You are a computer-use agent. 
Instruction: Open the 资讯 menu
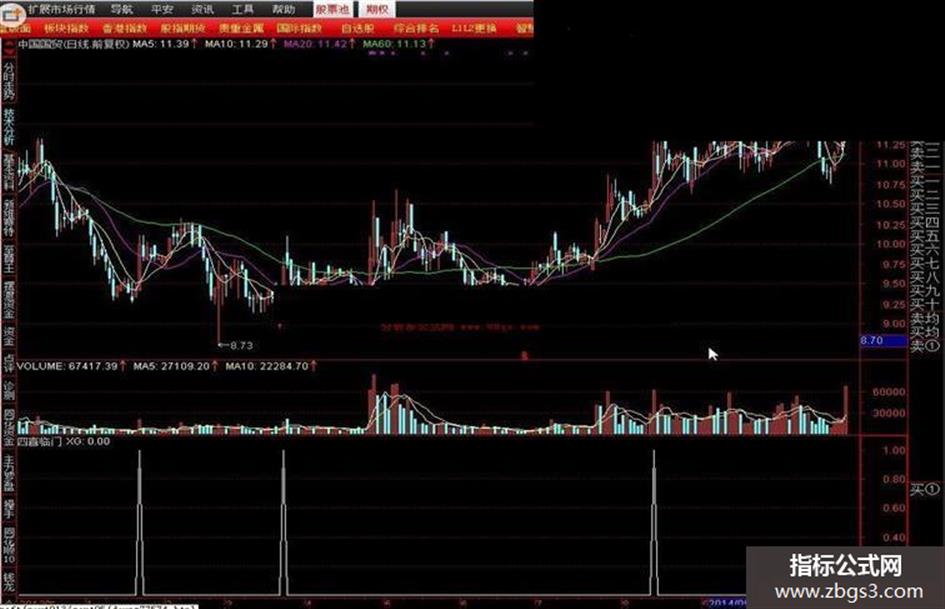202,9
